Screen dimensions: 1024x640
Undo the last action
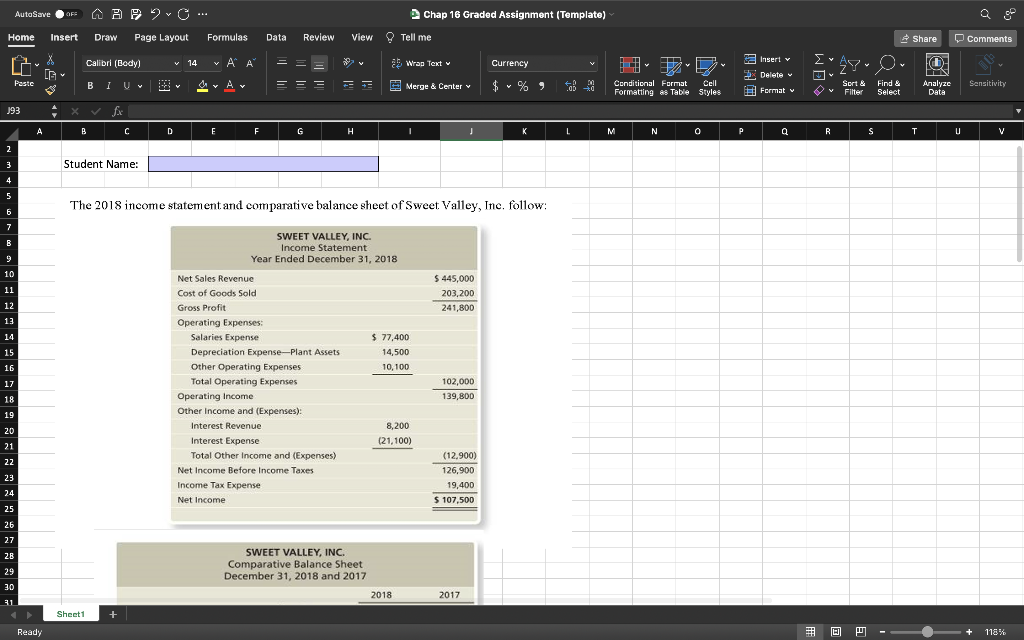pyautogui.click(x=155, y=14)
